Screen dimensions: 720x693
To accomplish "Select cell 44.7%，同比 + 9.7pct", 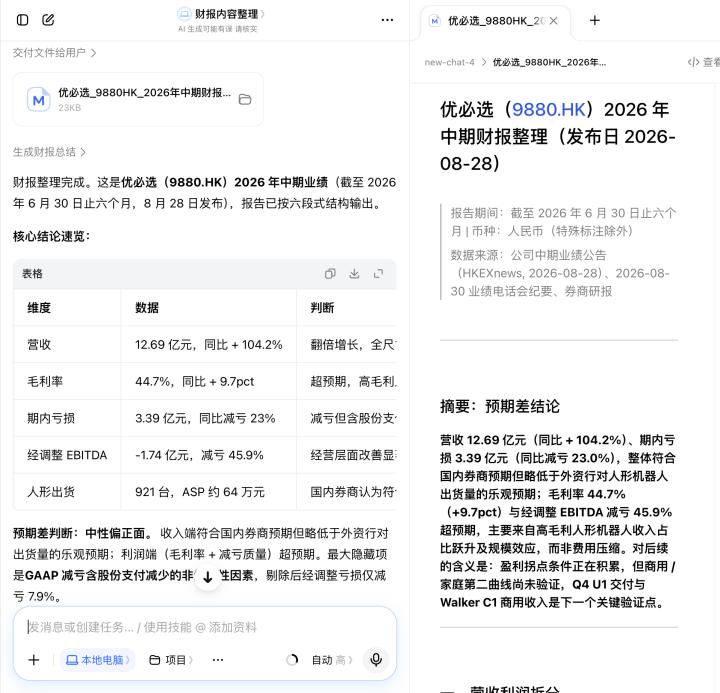I will [x=194, y=381].
